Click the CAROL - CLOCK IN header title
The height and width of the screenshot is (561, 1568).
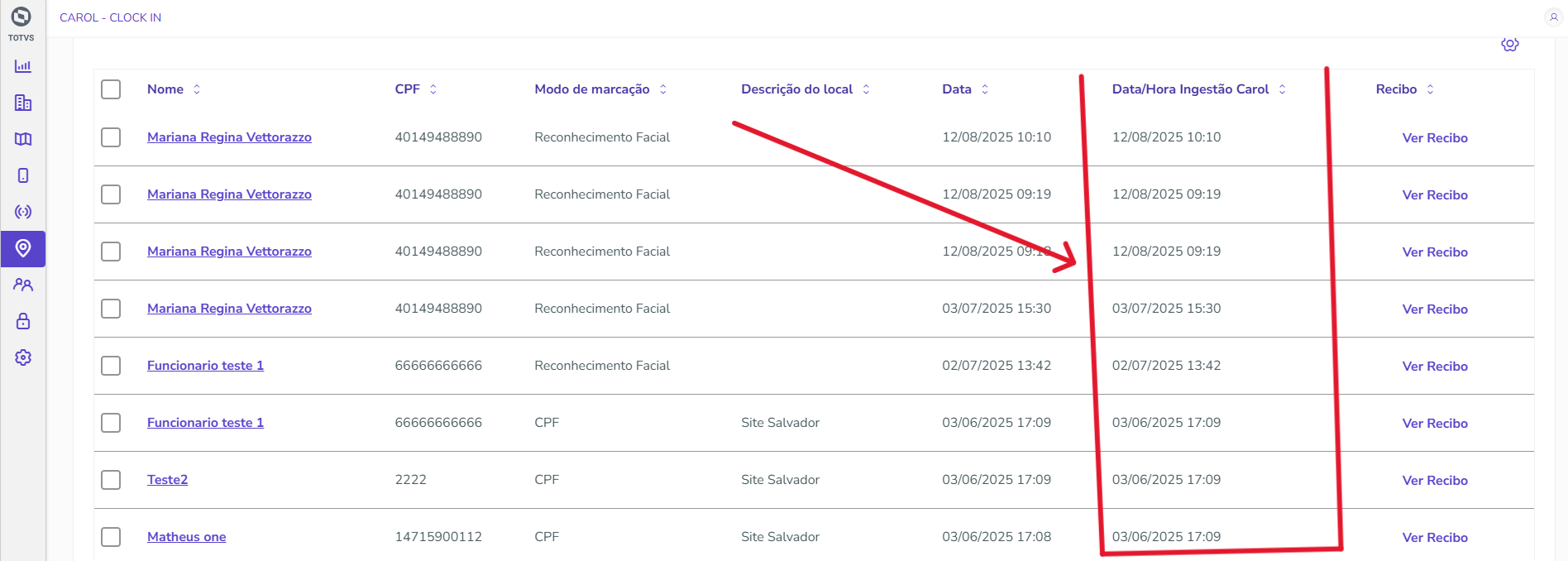point(110,17)
